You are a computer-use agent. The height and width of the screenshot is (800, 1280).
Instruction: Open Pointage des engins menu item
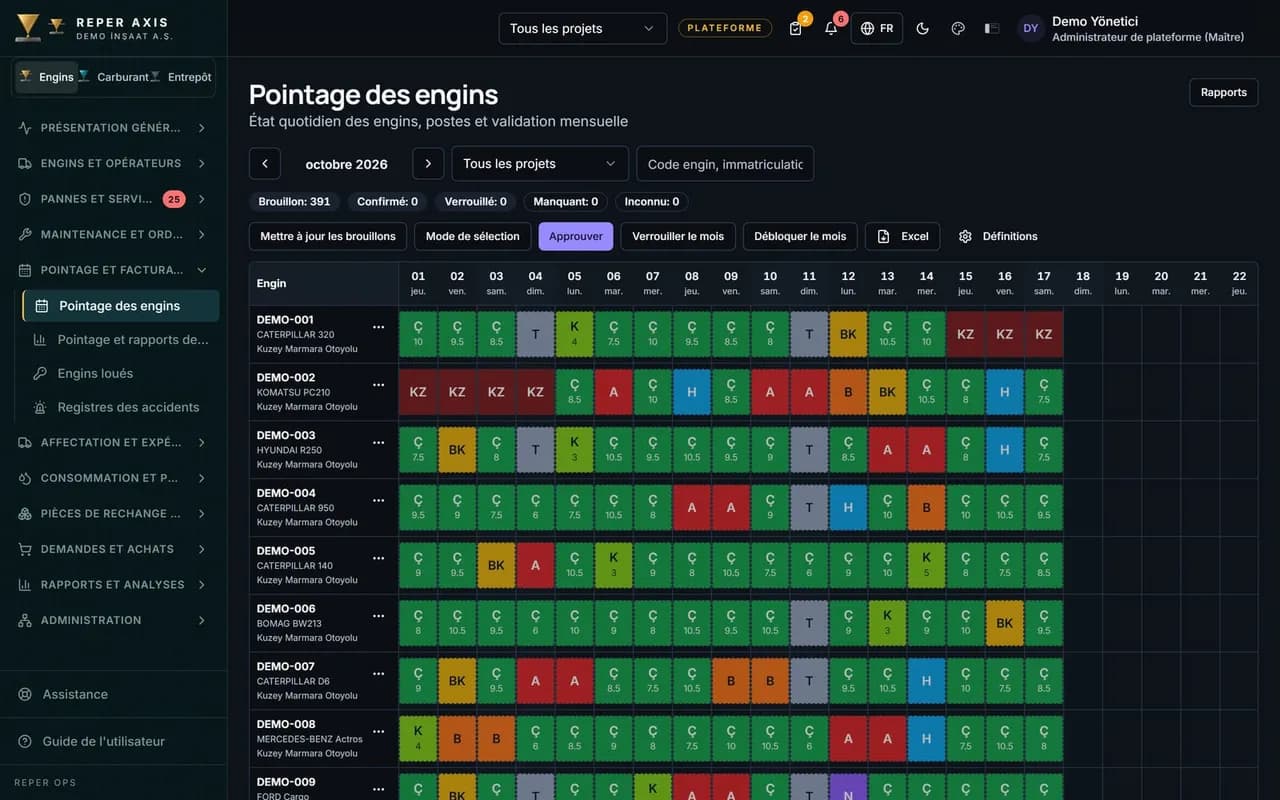coord(121,306)
